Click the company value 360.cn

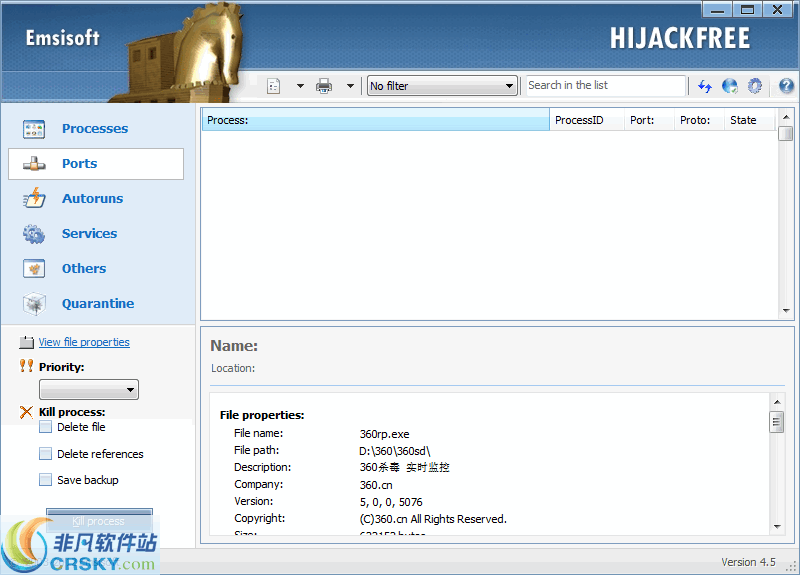tap(376, 485)
